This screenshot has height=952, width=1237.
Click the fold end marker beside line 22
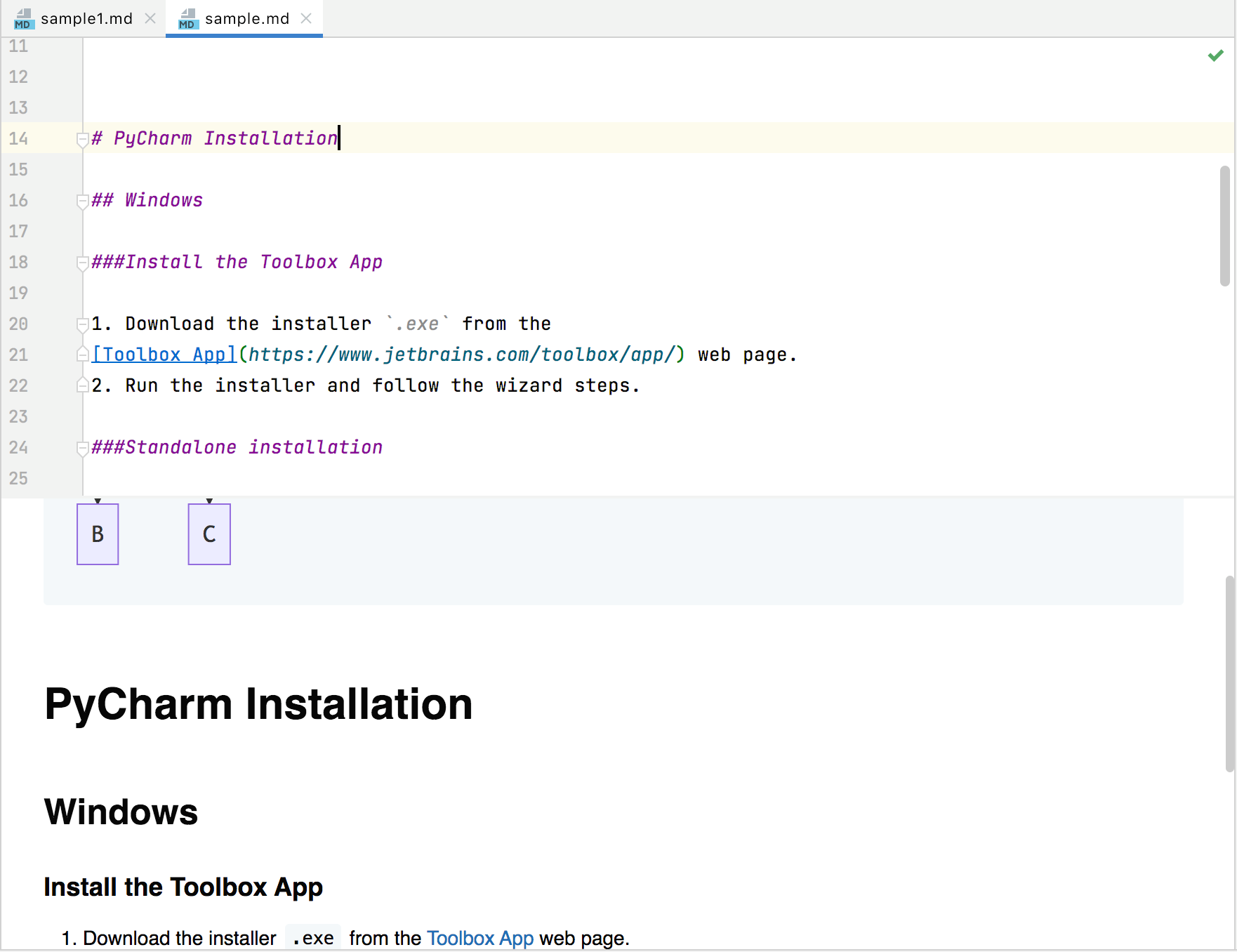81,385
